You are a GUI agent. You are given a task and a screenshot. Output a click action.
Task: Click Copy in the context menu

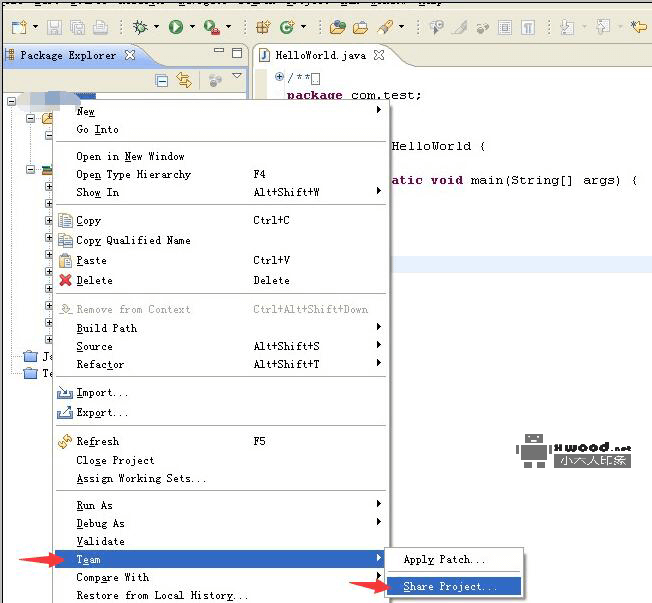pyautogui.click(x=221, y=220)
